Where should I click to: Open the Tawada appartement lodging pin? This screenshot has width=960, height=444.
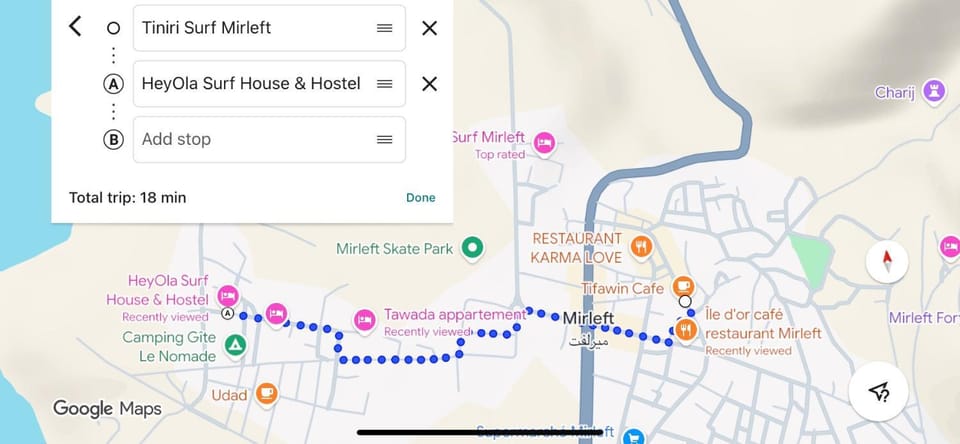pyautogui.click(x=365, y=320)
